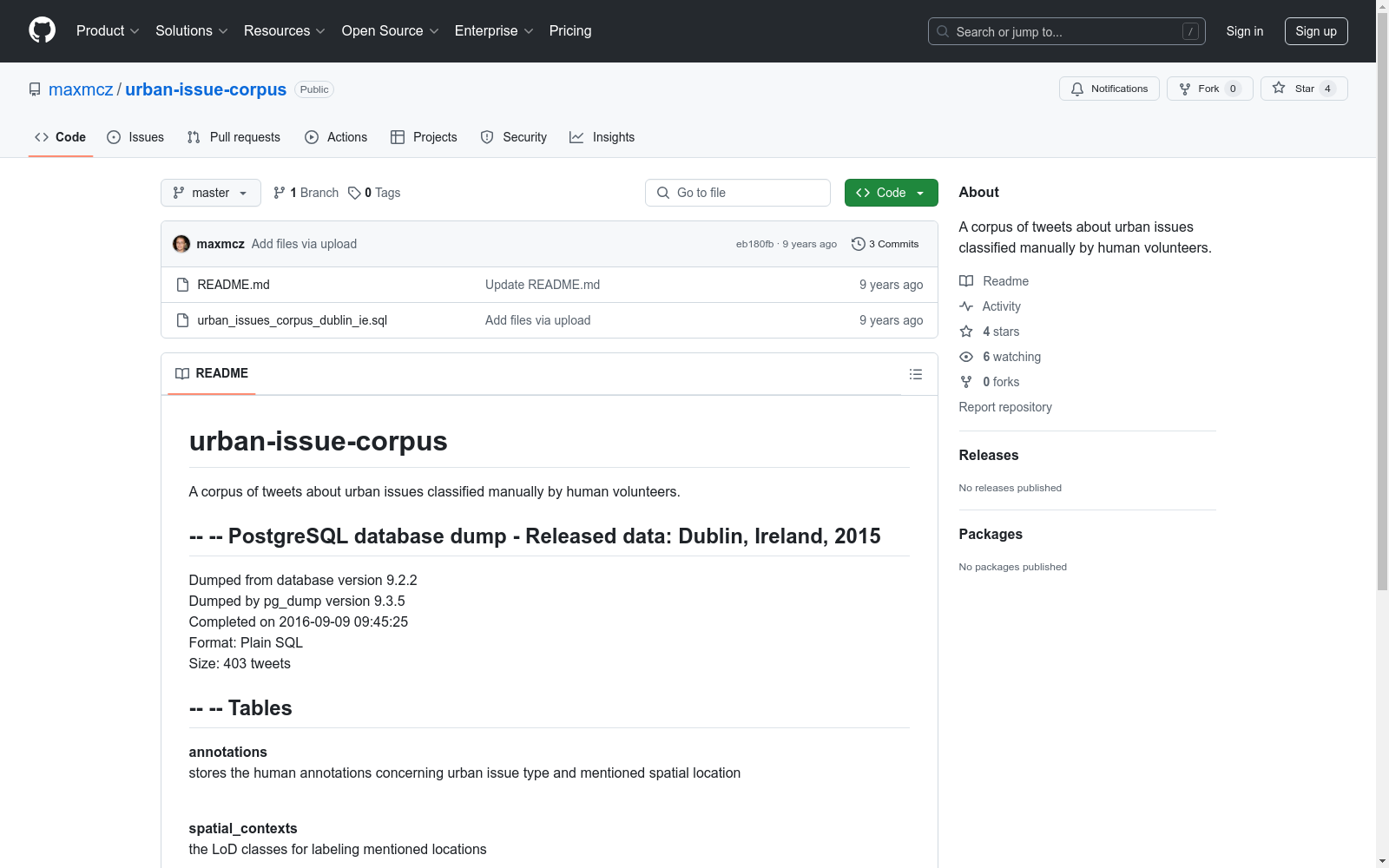Screen dimensions: 1389x868
Task: Click the maxmcz avatar image
Action: pos(181,244)
